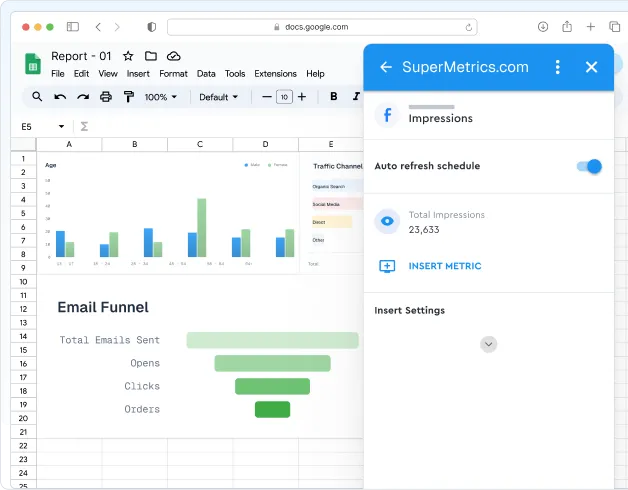The image size is (628, 490).
Task: Click the Email Funnel heading
Action: (103, 307)
